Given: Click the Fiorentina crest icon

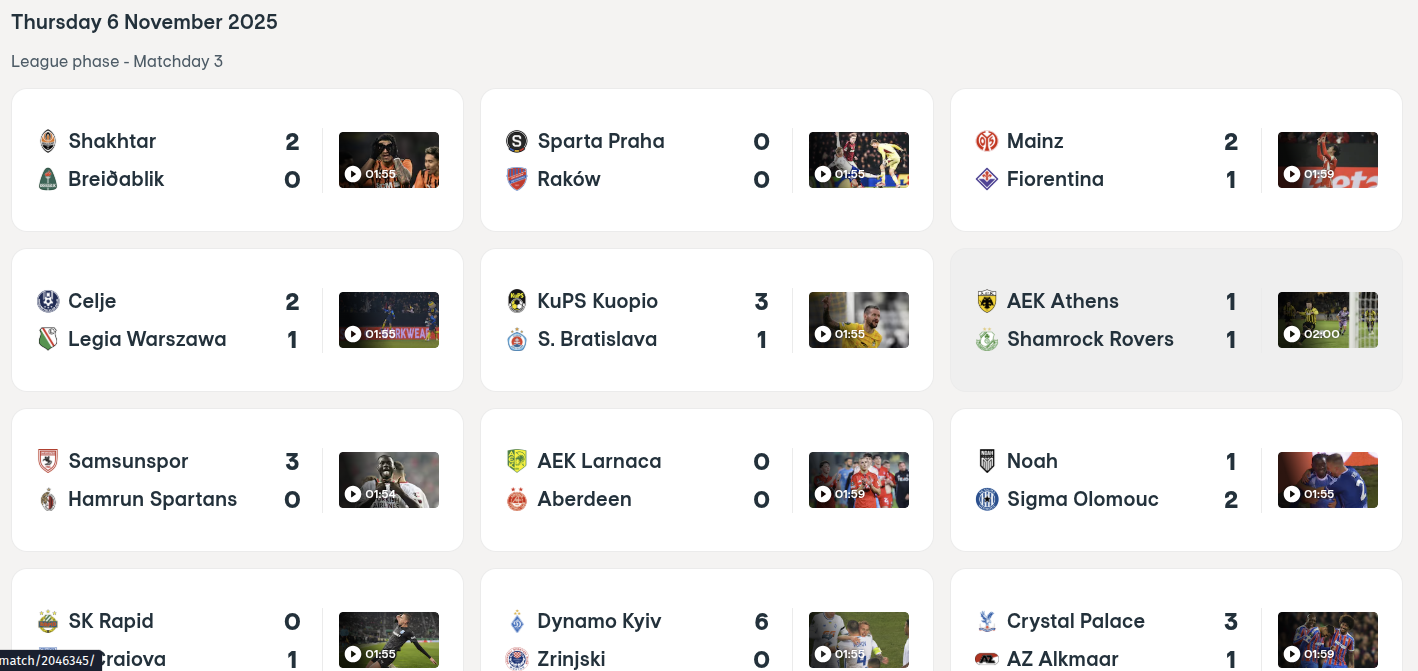Looking at the screenshot, I should (986, 179).
